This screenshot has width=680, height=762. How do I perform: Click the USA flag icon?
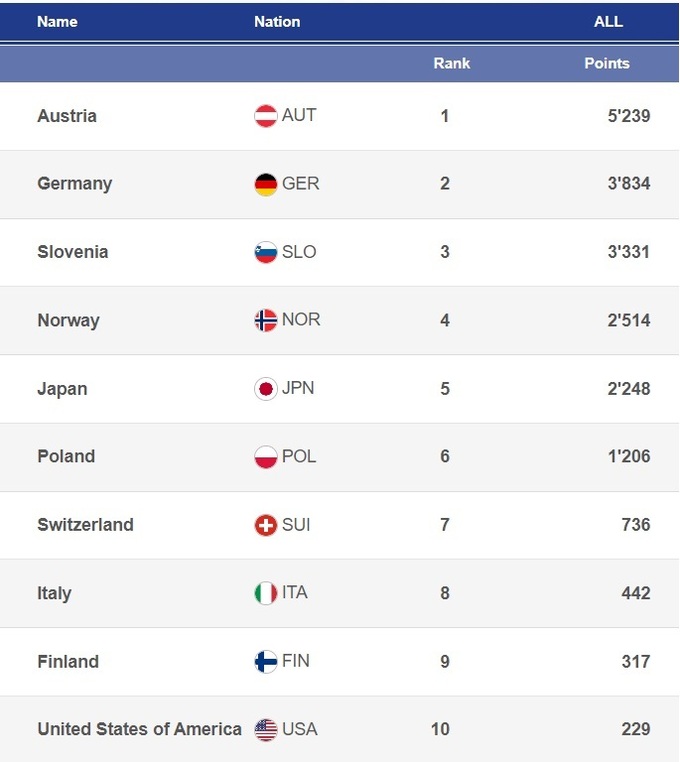tap(265, 730)
